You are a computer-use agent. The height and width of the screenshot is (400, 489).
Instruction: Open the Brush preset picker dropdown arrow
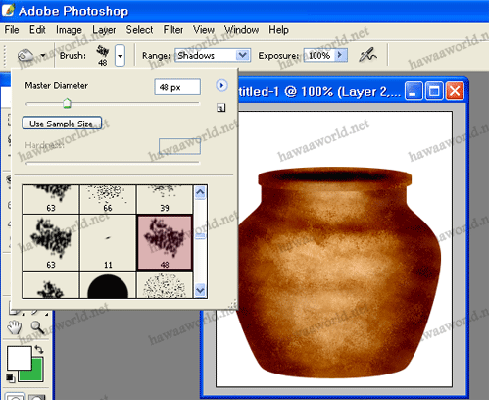pyautogui.click(x=120, y=55)
